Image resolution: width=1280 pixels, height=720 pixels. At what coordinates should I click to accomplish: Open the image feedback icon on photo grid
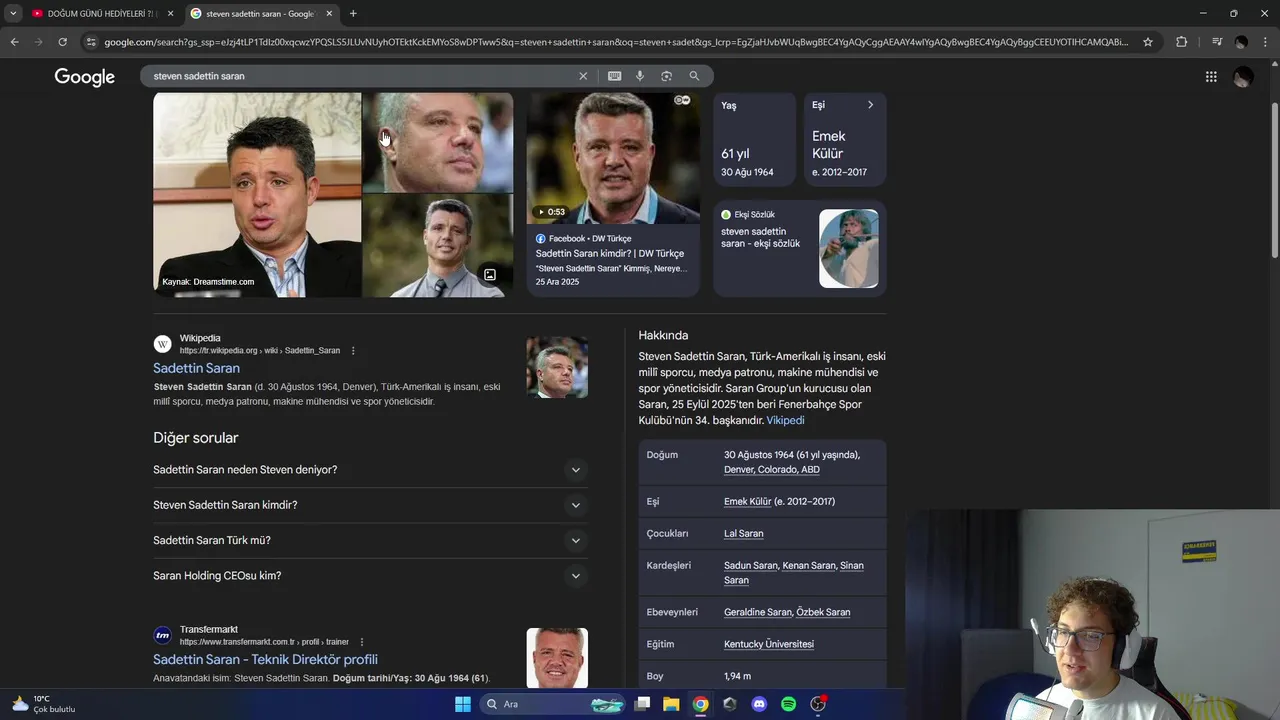point(490,275)
